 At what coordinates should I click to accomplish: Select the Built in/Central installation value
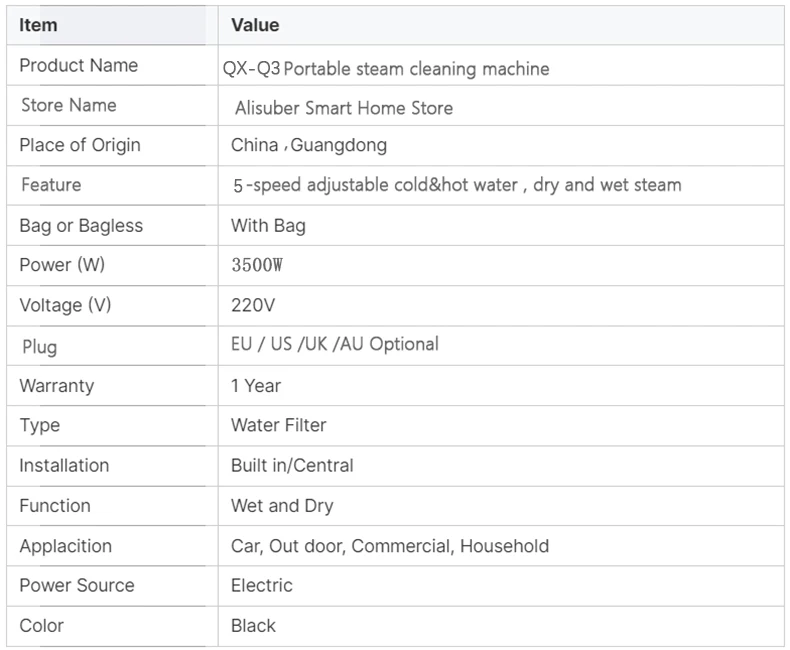pyautogui.click(x=292, y=465)
